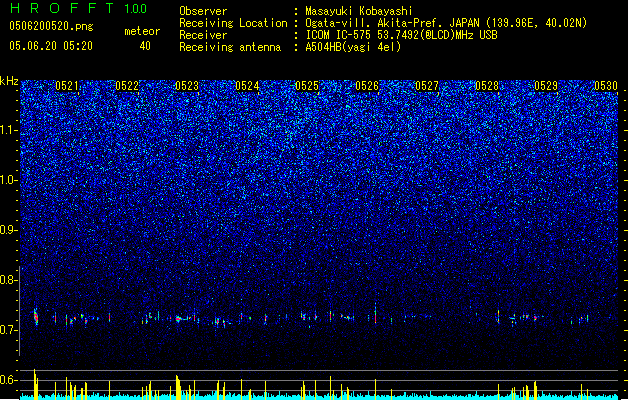Image resolution: width=629 pixels, height=400 pixels.
Task: Click the 0522 time marker
Action: coord(127,86)
